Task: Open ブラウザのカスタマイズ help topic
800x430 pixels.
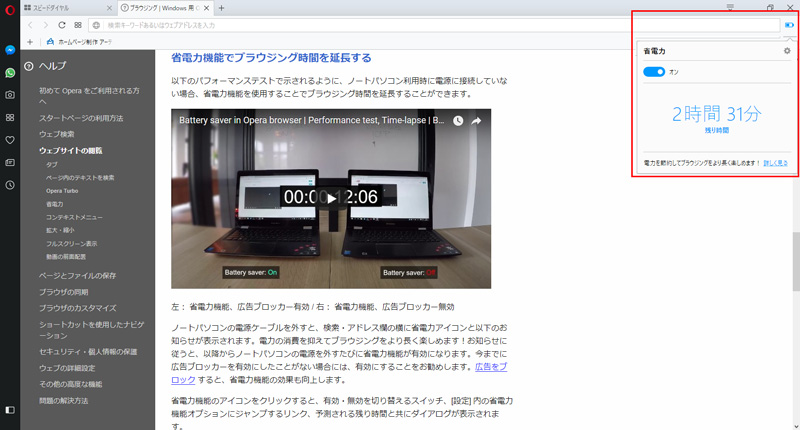Action: pyautogui.click(x=78, y=308)
